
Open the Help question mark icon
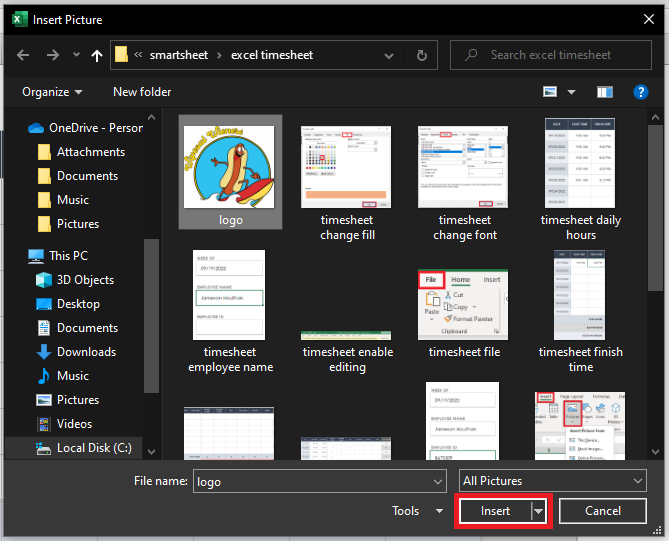pos(641,92)
